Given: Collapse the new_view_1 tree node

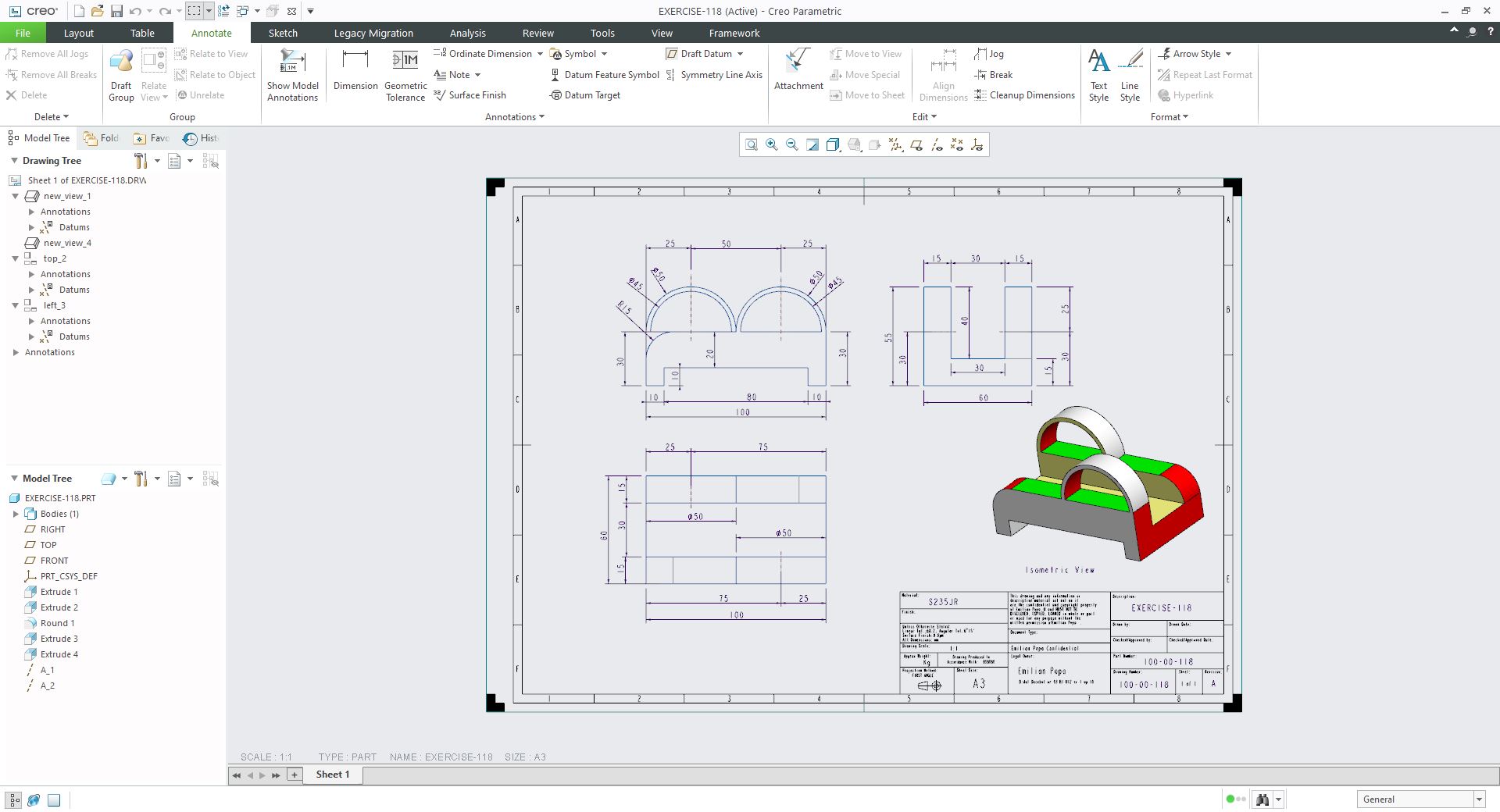Looking at the screenshot, I should pyautogui.click(x=16, y=196).
